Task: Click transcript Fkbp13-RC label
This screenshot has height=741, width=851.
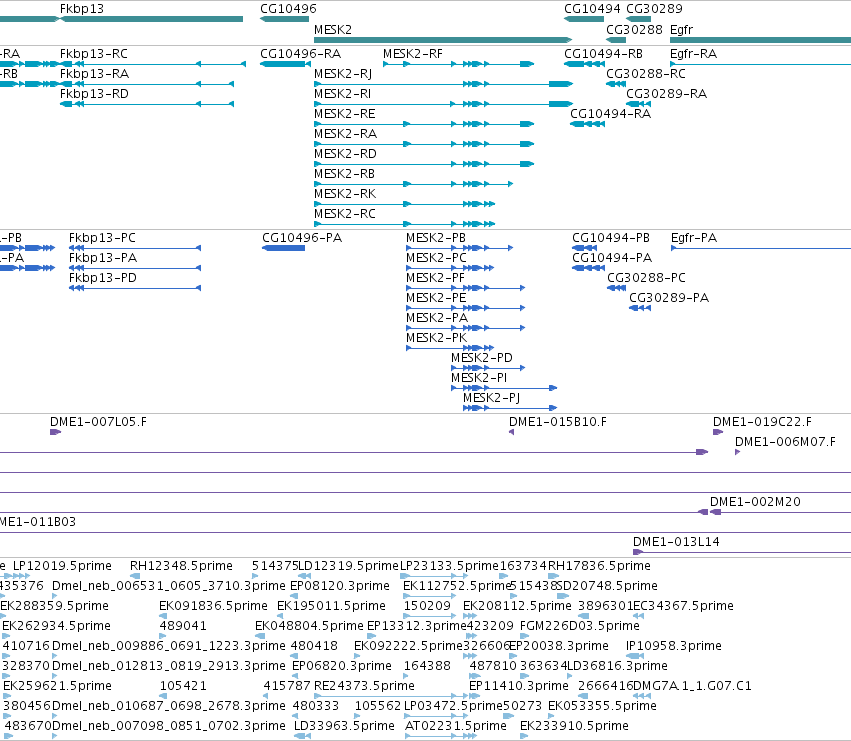Action: coord(94,54)
